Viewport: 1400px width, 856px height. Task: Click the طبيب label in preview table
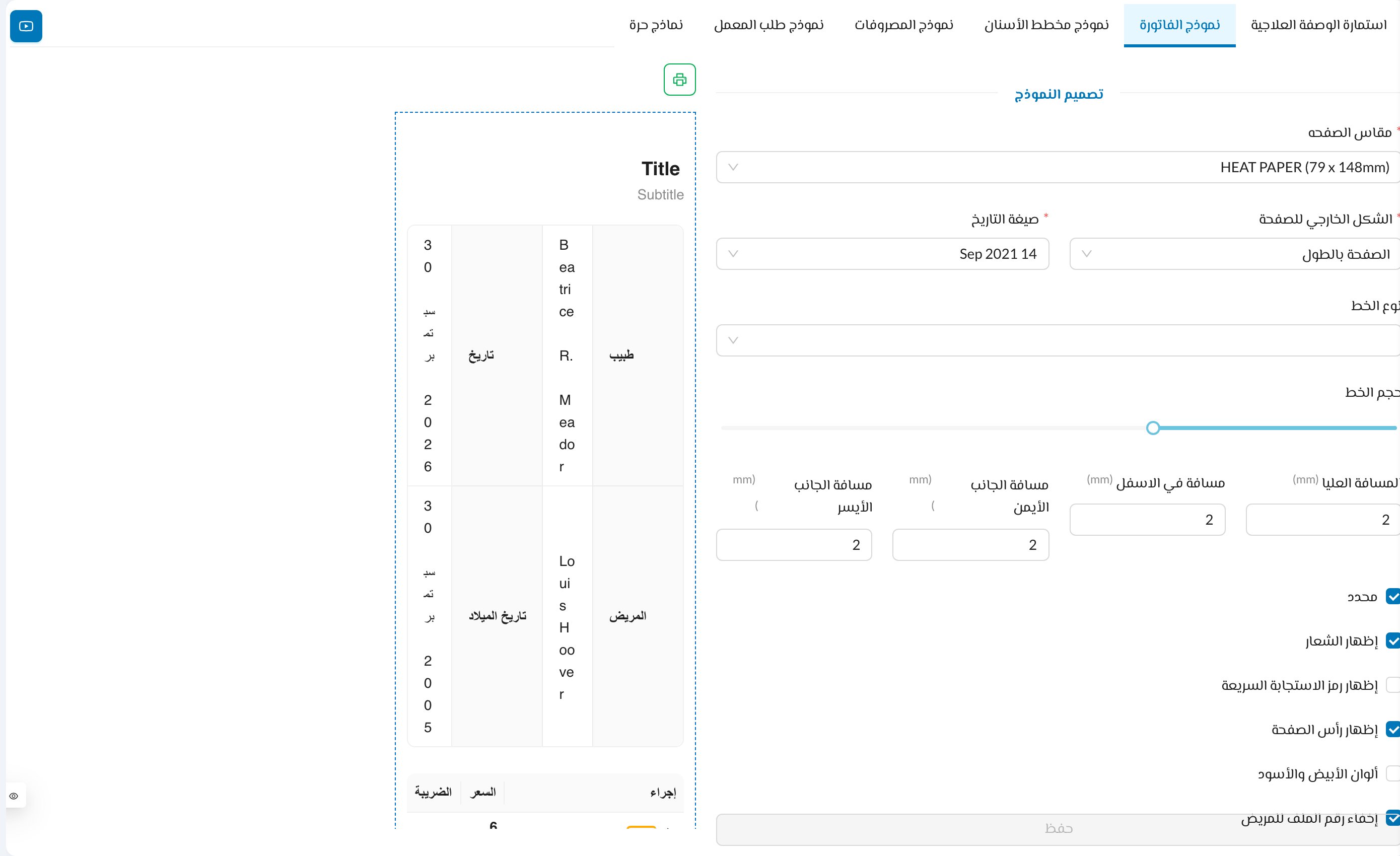tap(621, 355)
